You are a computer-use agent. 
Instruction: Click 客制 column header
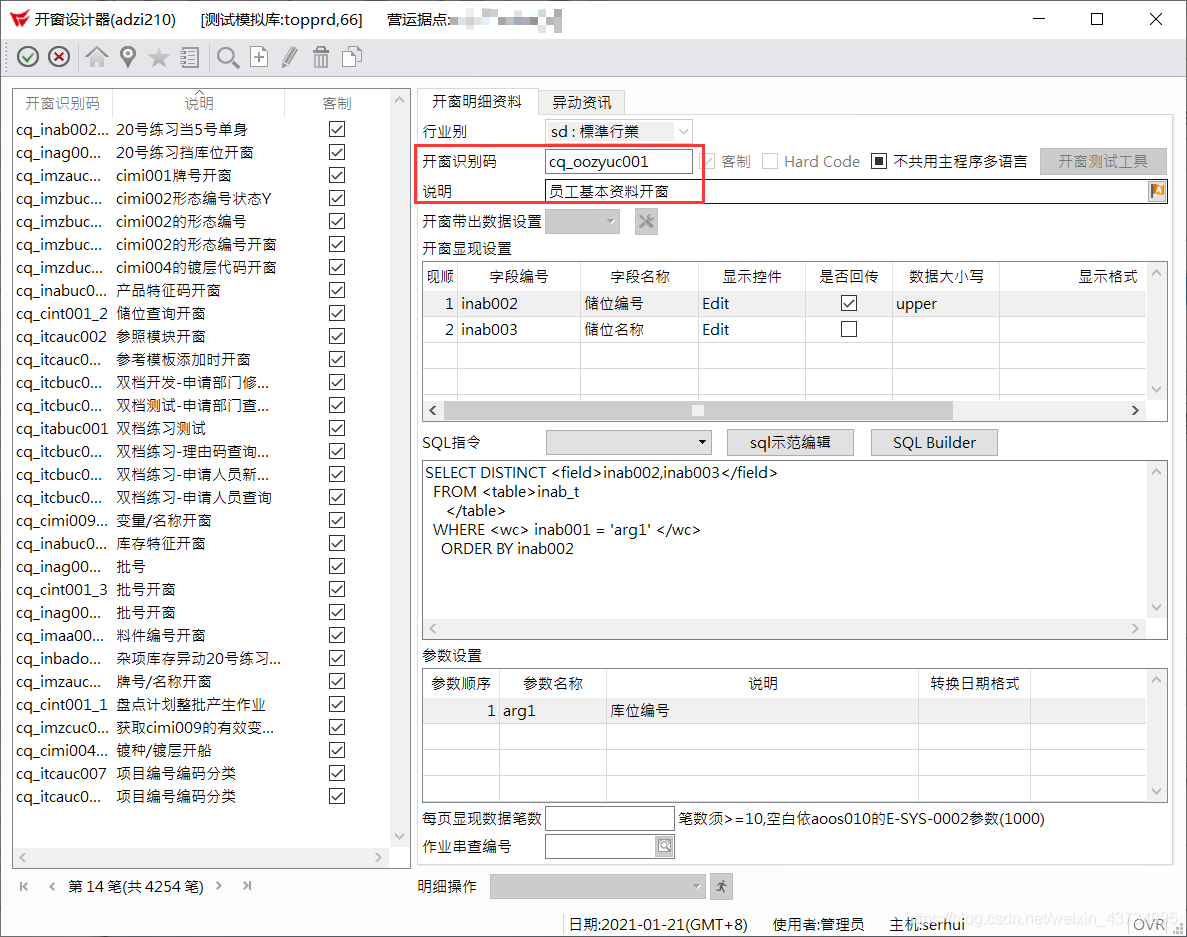click(337, 104)
